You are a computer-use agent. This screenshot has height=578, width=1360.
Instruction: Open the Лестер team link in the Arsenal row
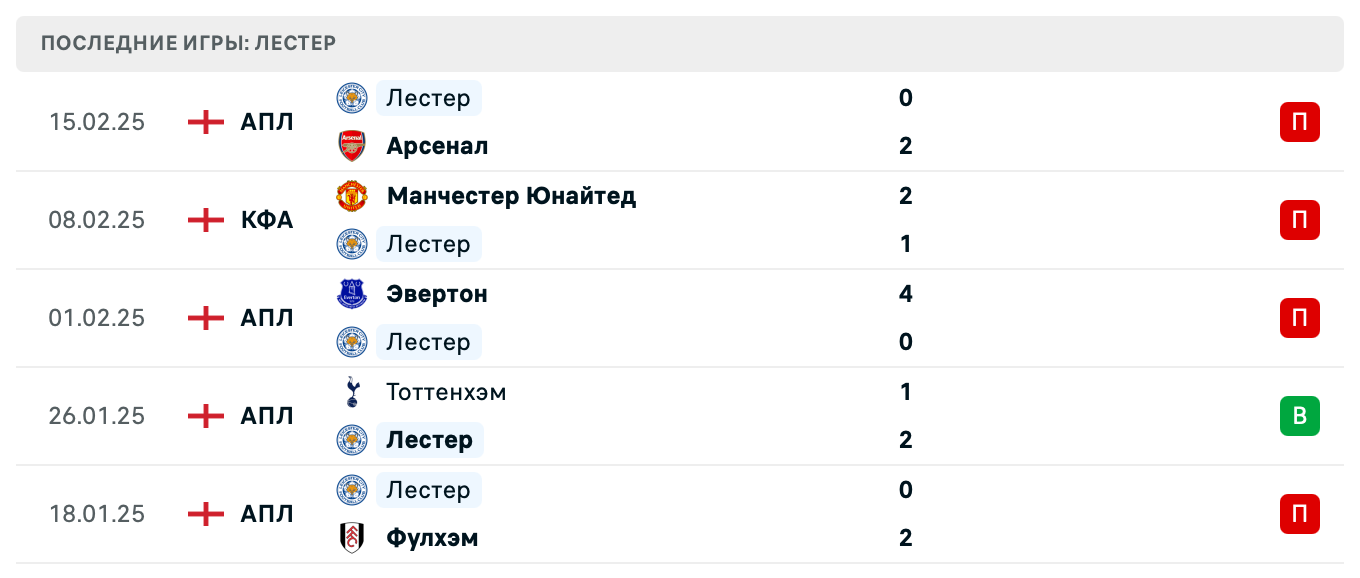428,98
